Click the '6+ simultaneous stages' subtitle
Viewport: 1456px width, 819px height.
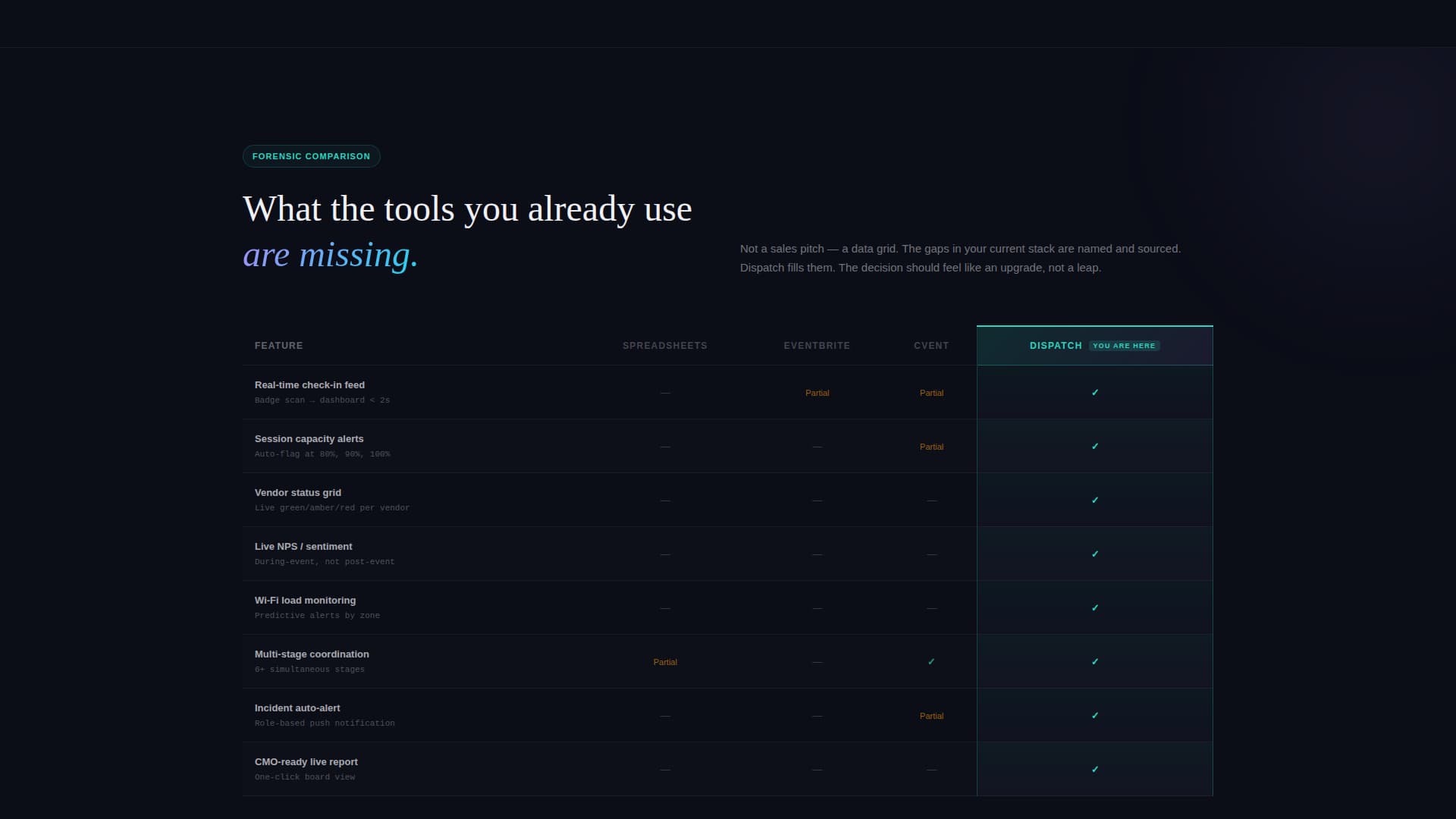click(309, 670)
